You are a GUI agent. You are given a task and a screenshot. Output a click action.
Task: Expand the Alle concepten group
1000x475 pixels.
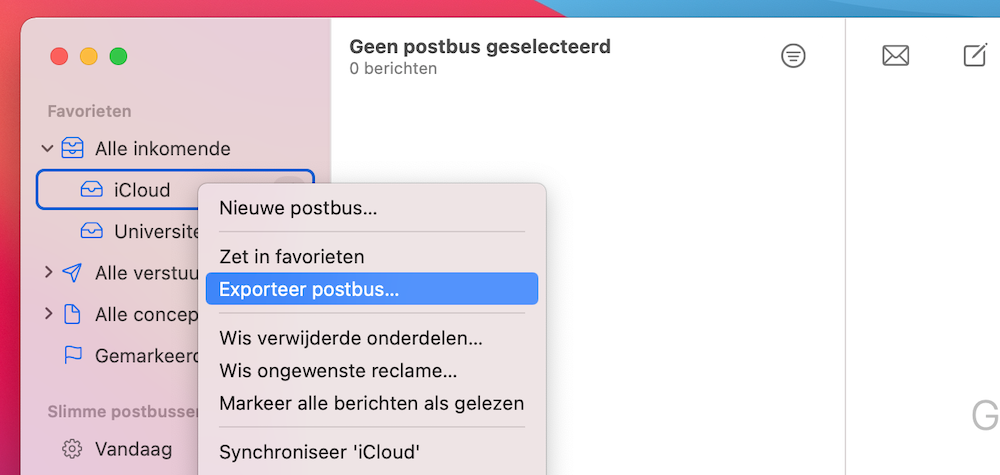click(x=48, y=314)
